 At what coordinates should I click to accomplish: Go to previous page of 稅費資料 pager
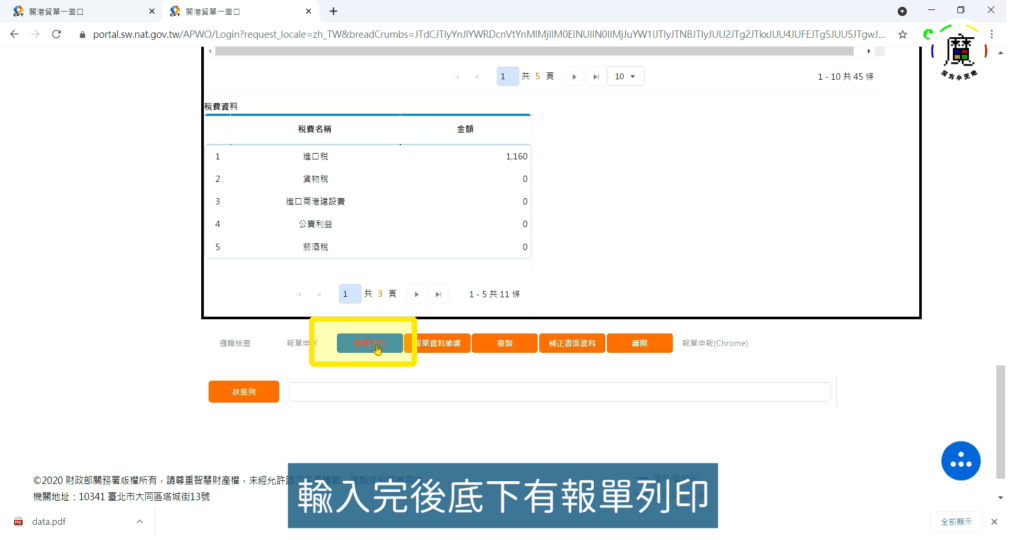pos(319,294)
